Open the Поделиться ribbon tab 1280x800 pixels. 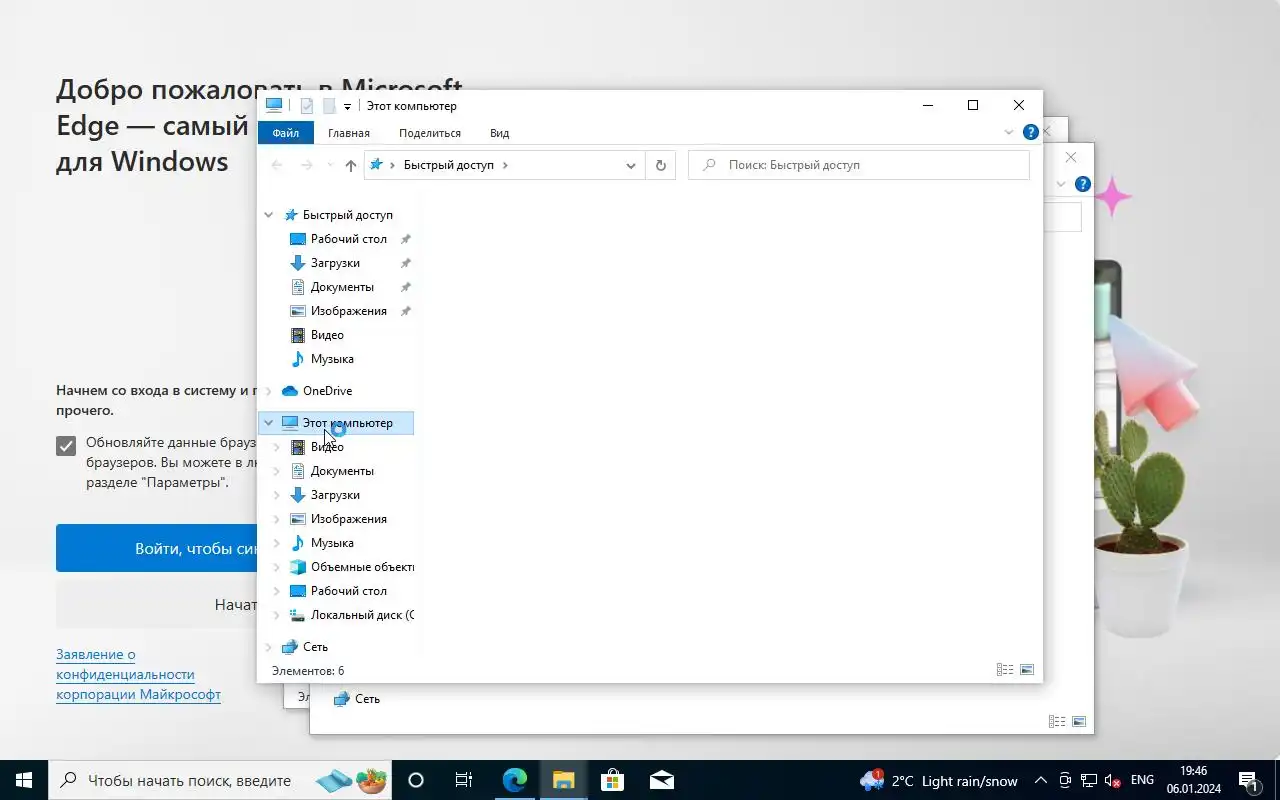tap(430, 133)
